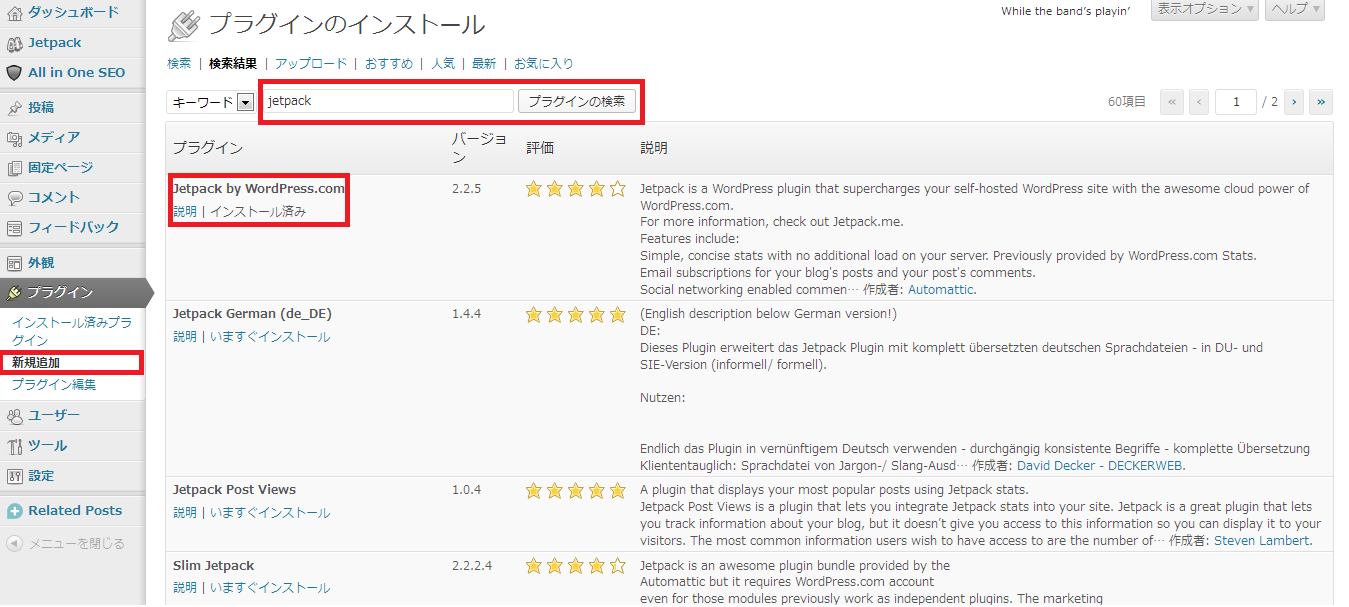Click the 設定 settings menu label
Viewport: 1349px width, 607px height.
tap(41, 476)
